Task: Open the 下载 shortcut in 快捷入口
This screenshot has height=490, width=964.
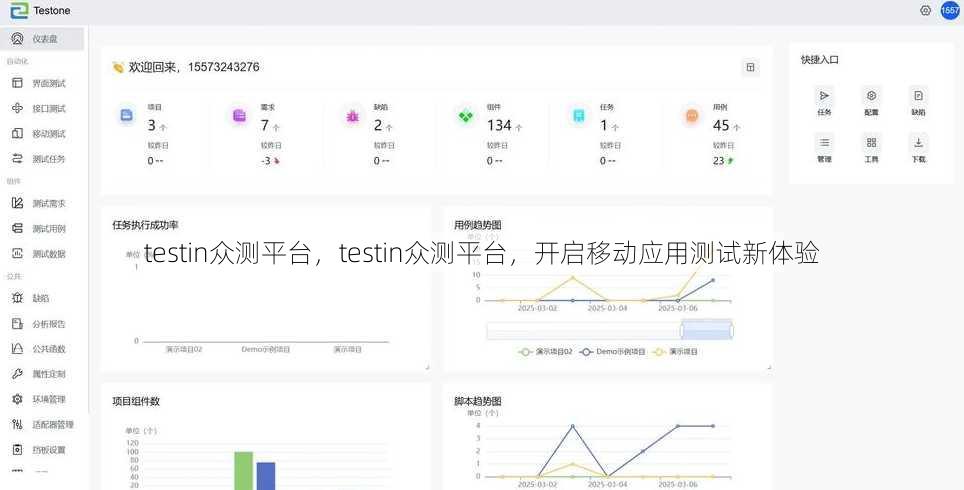Action: click(x=918, y=148)
